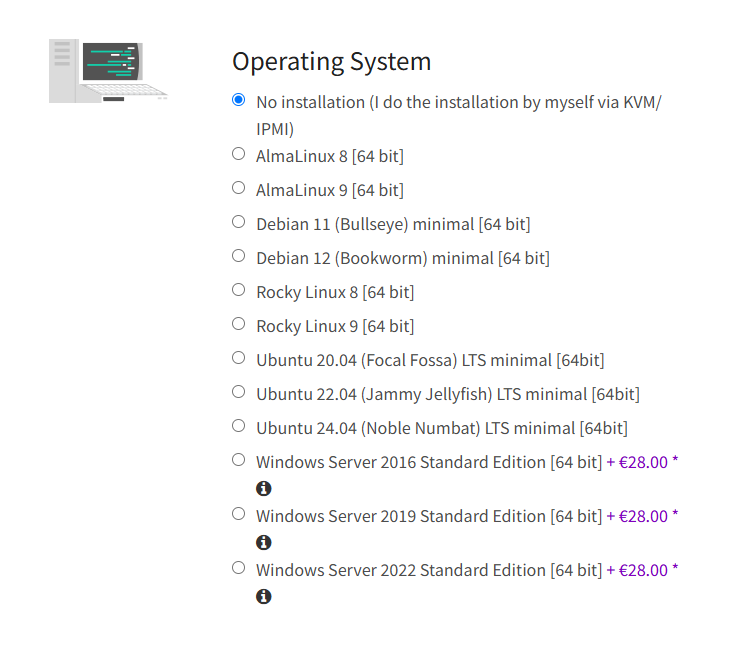Click the AlmaLinux 9 [64 bit] label text
Screen dimensions: 742x654
coord(330,190)
